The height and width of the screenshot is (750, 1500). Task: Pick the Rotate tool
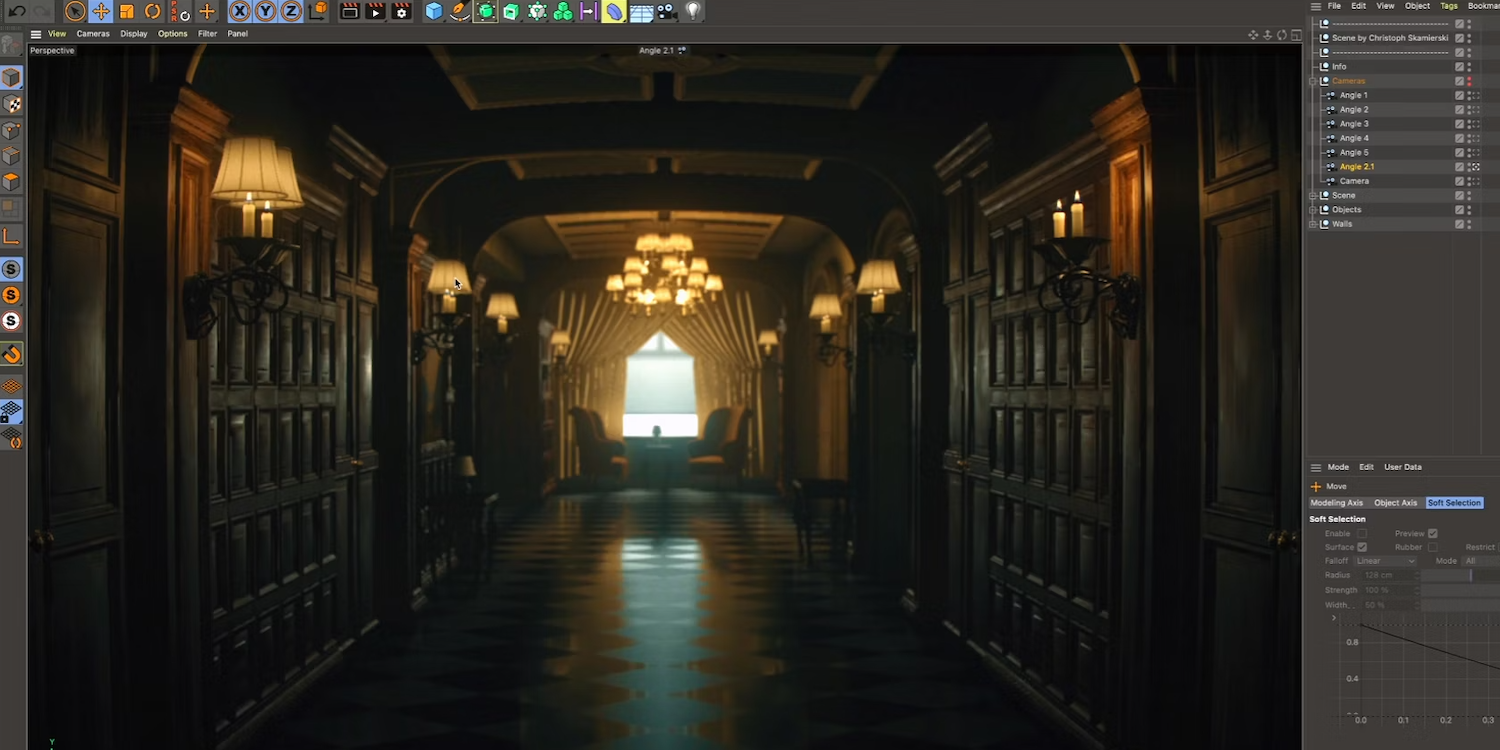pyautogui.click(x=153, y=11)
